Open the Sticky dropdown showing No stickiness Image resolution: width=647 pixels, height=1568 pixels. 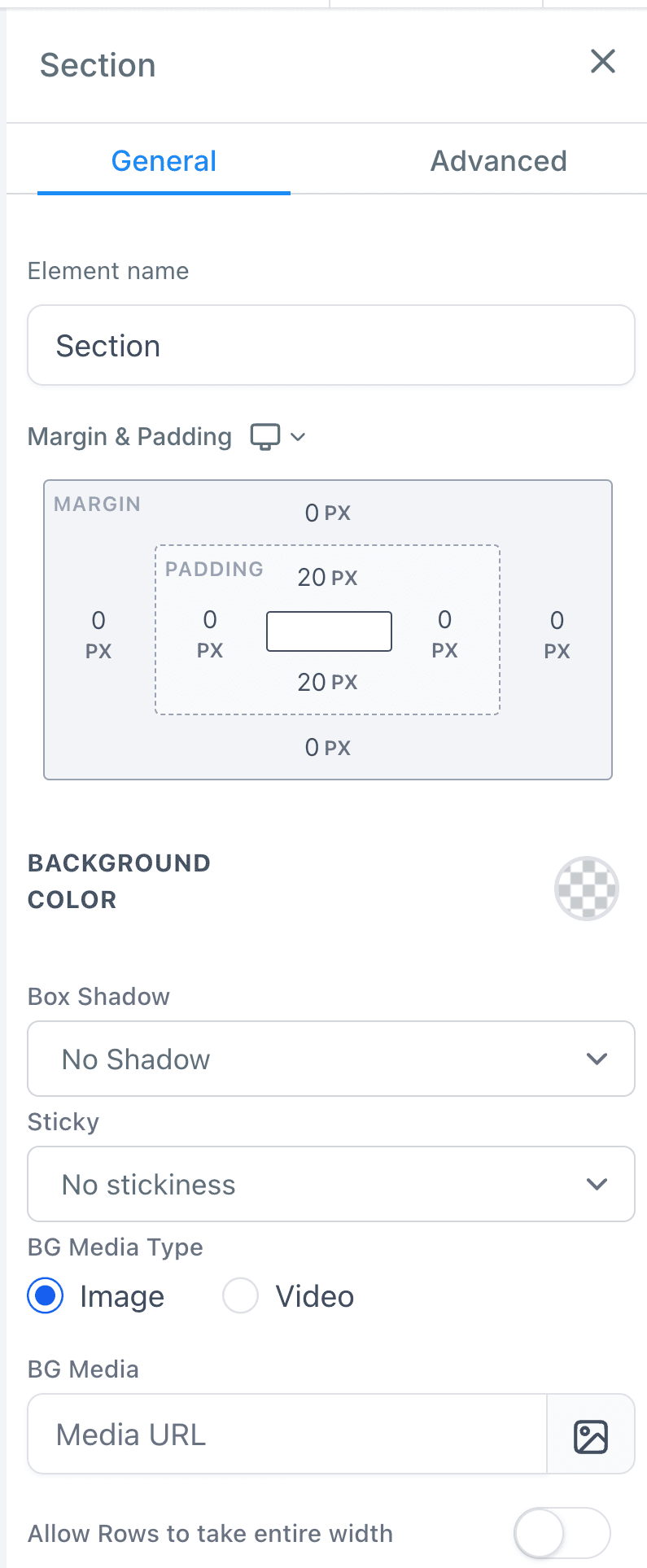(331, 1184)
